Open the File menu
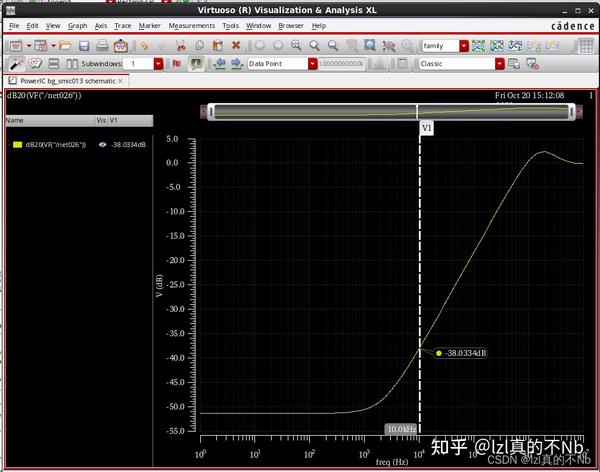The height and width of the screenshot is (472, 600). tap(14, 26)
